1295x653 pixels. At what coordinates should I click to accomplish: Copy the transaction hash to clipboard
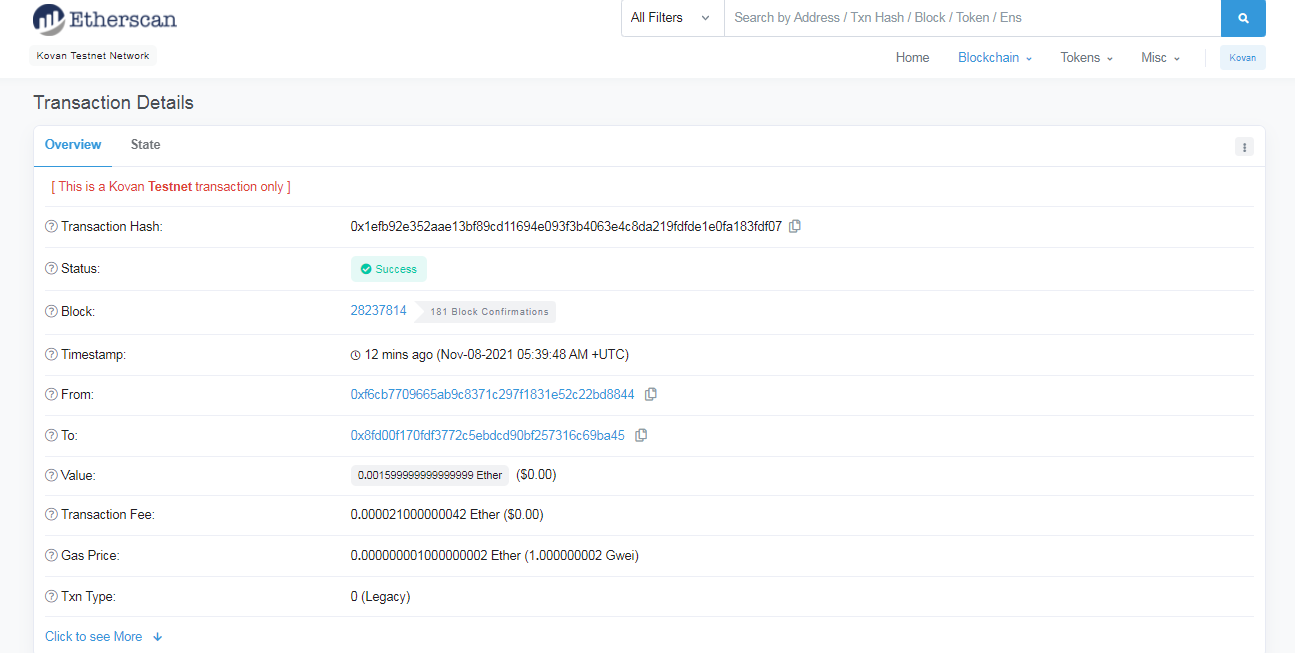[795, 226]
